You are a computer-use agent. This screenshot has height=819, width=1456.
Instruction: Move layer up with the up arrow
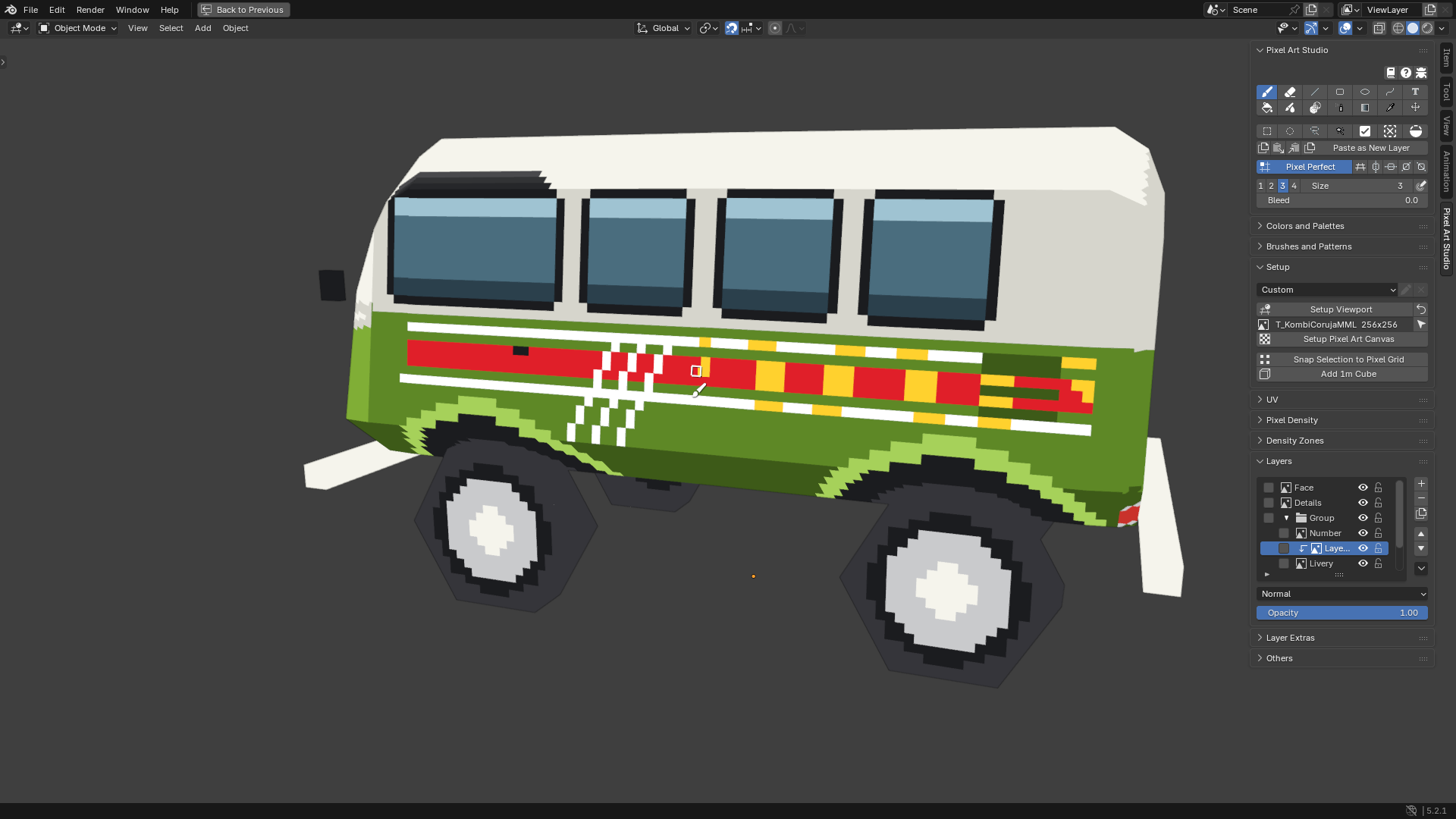tap(1421, 534)
